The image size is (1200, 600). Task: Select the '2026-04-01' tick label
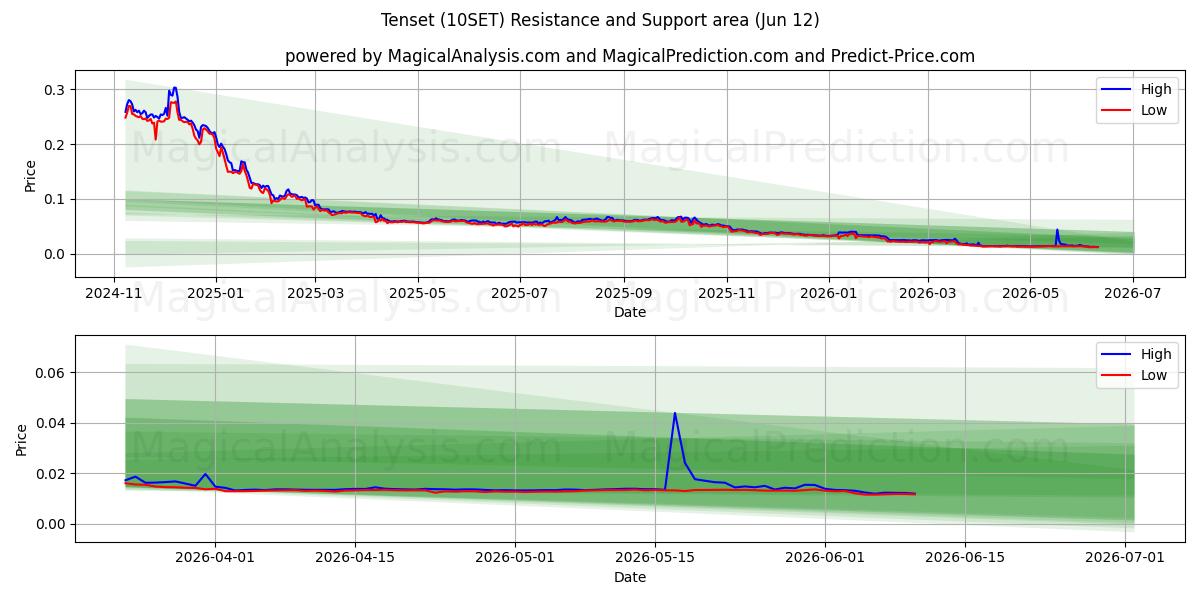[216, 558]
